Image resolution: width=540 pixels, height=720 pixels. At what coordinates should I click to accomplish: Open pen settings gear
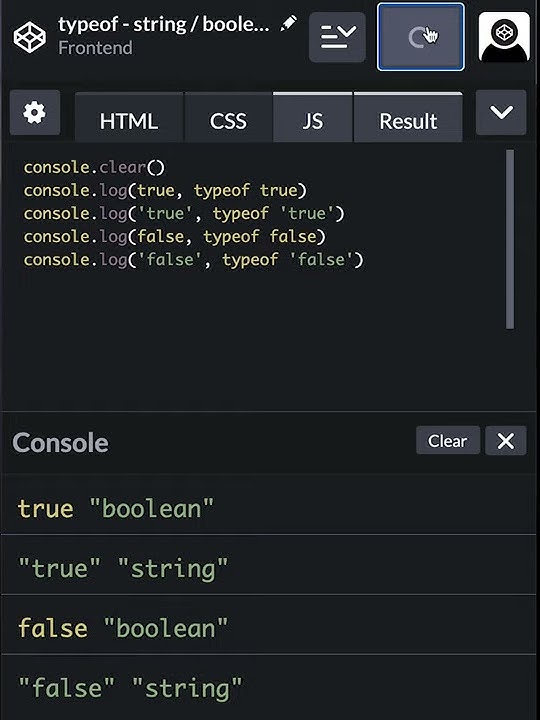pyautogui.click(x=35, y=112)
